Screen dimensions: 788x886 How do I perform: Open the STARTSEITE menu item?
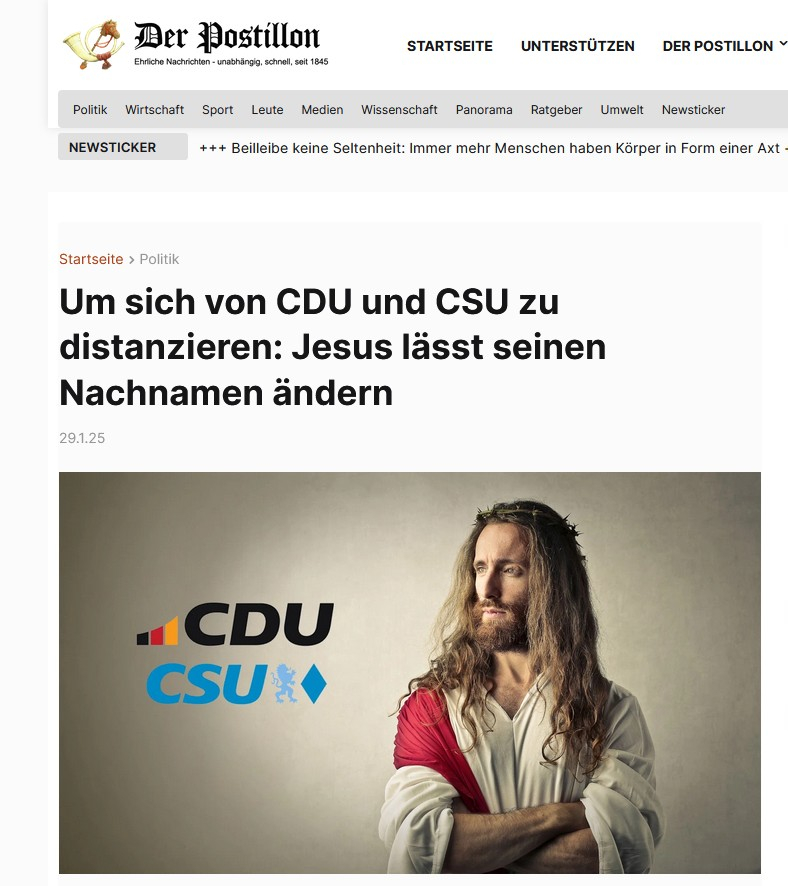click(450, 46)
